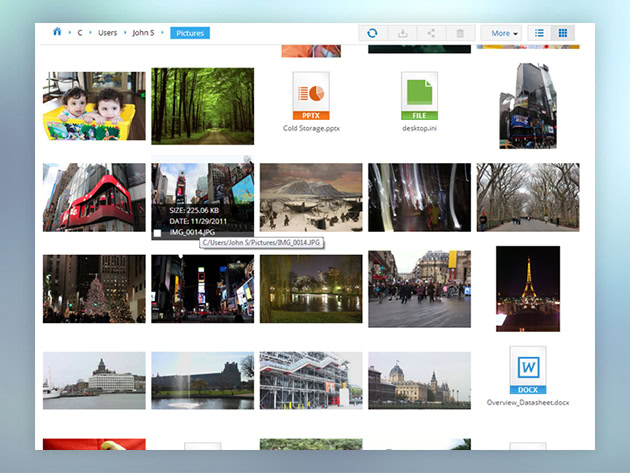This screenshot has width=630, height=473.
Task: Click the Refresh icon in the toolbar
Action: [372, 33]
